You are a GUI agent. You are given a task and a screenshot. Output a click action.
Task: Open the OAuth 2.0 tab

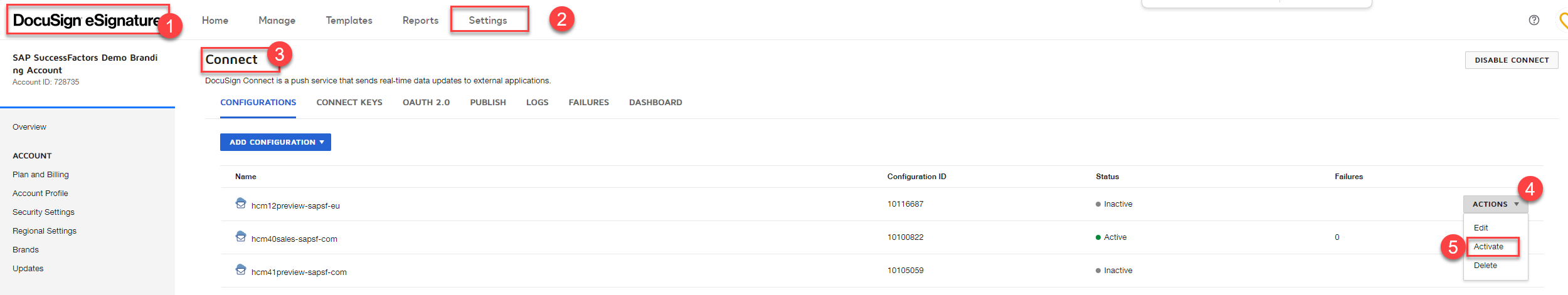click(x=426, y=103)
